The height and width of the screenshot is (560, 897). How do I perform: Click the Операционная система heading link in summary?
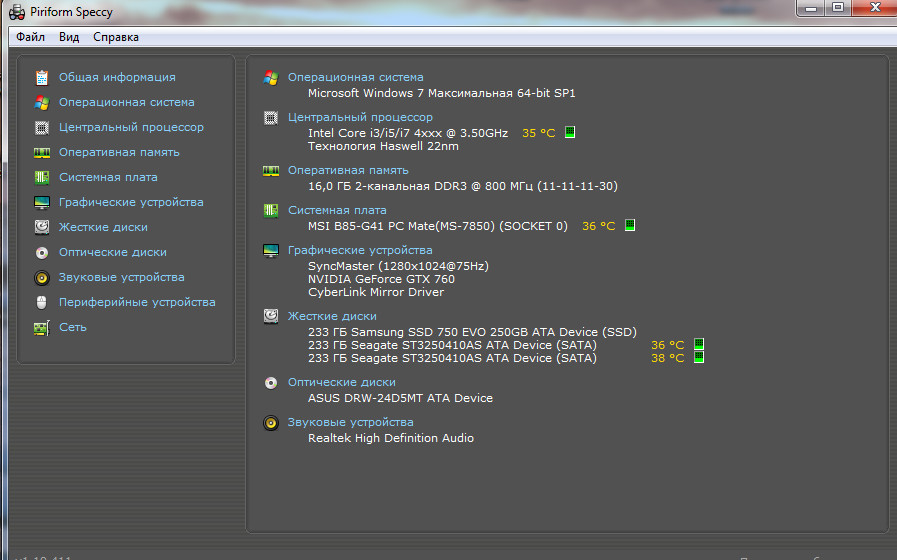point(355,77)
